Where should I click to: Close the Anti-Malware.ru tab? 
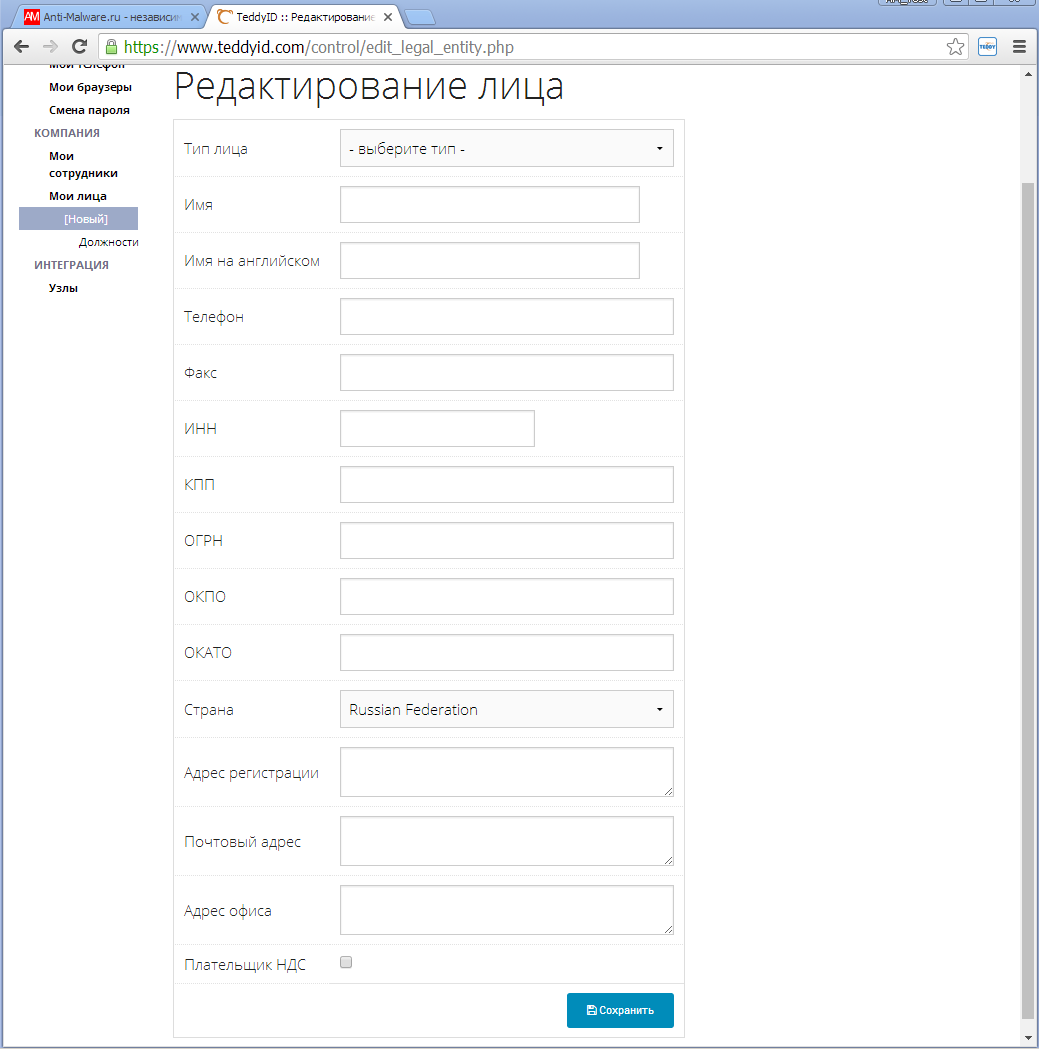[195, 17]
